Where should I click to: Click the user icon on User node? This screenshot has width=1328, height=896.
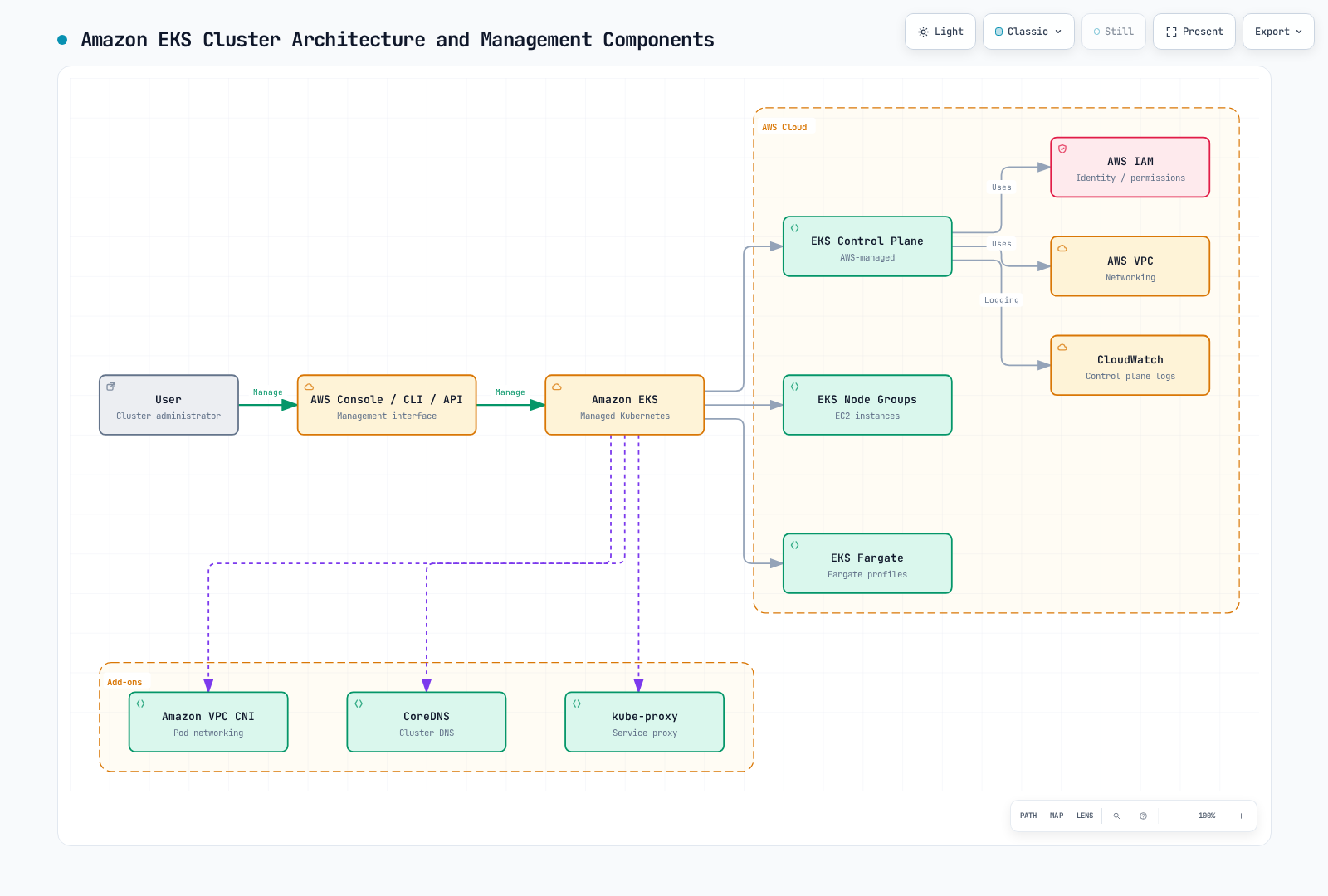click(x=110, y=387)
